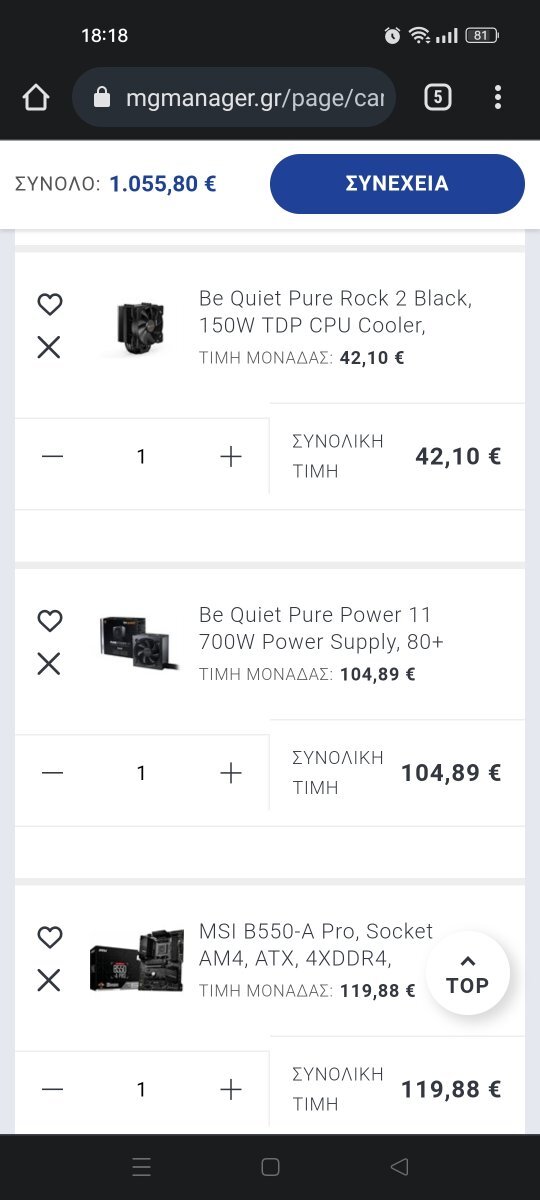Focus the mgmanager.gr address bar

tap(234, 97)
